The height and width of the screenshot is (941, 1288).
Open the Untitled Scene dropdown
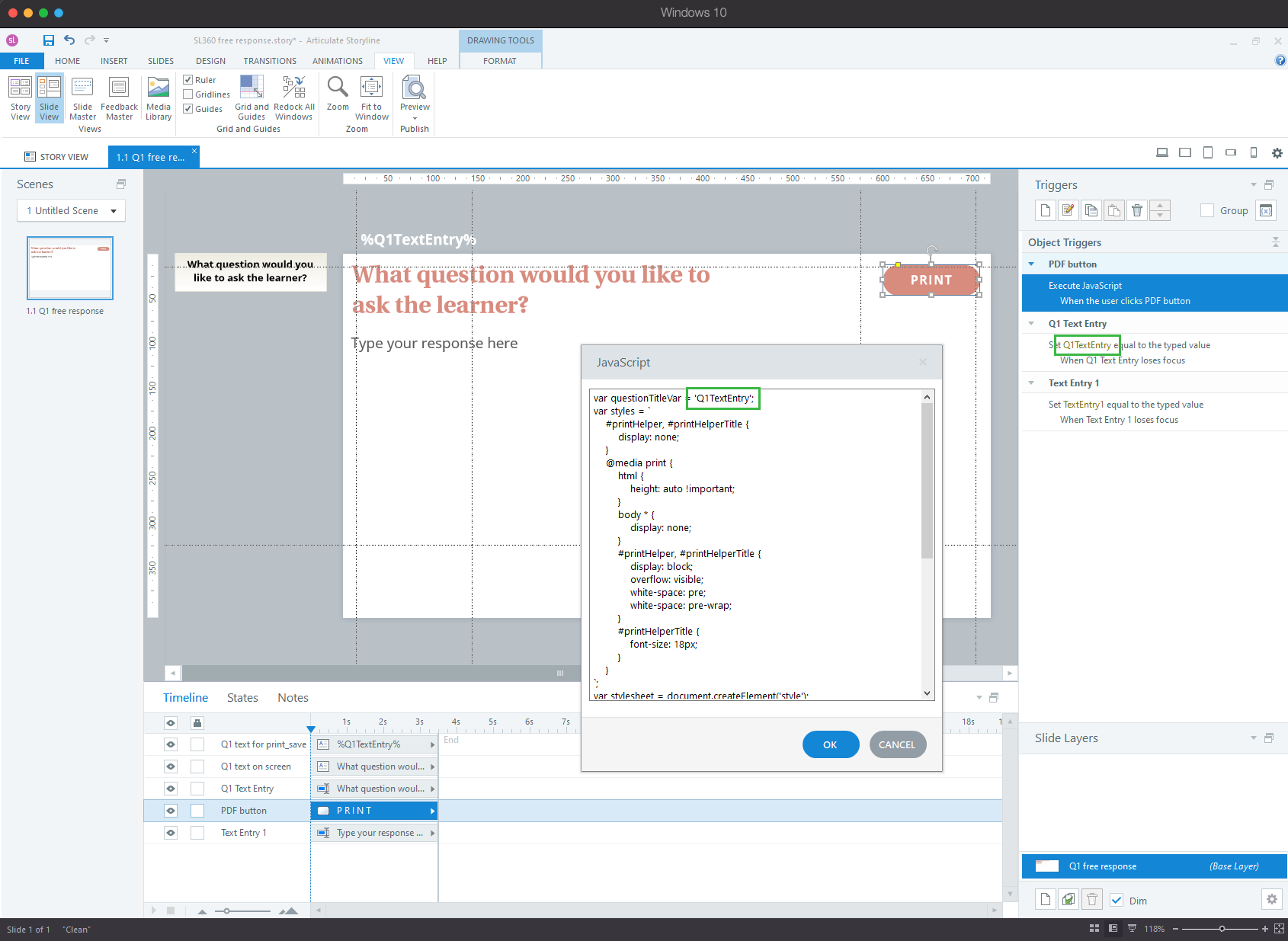[71, 211]
